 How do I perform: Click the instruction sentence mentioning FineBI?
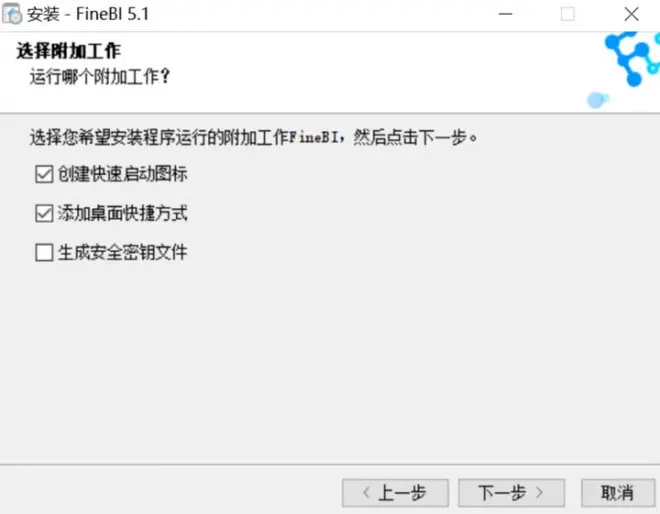[x=253, y=137]
